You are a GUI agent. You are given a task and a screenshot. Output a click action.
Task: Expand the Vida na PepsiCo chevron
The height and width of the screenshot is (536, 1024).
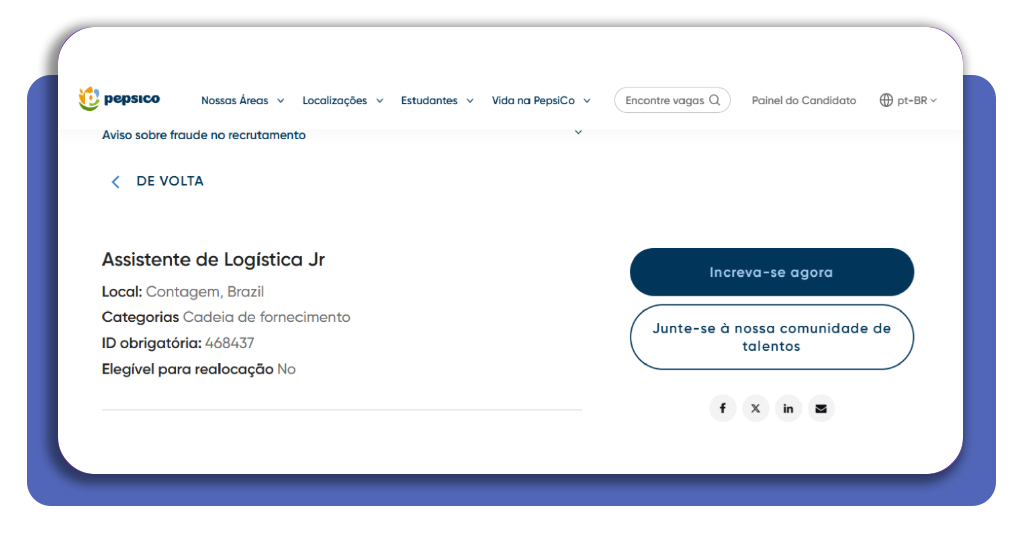(x=587, y=101)
